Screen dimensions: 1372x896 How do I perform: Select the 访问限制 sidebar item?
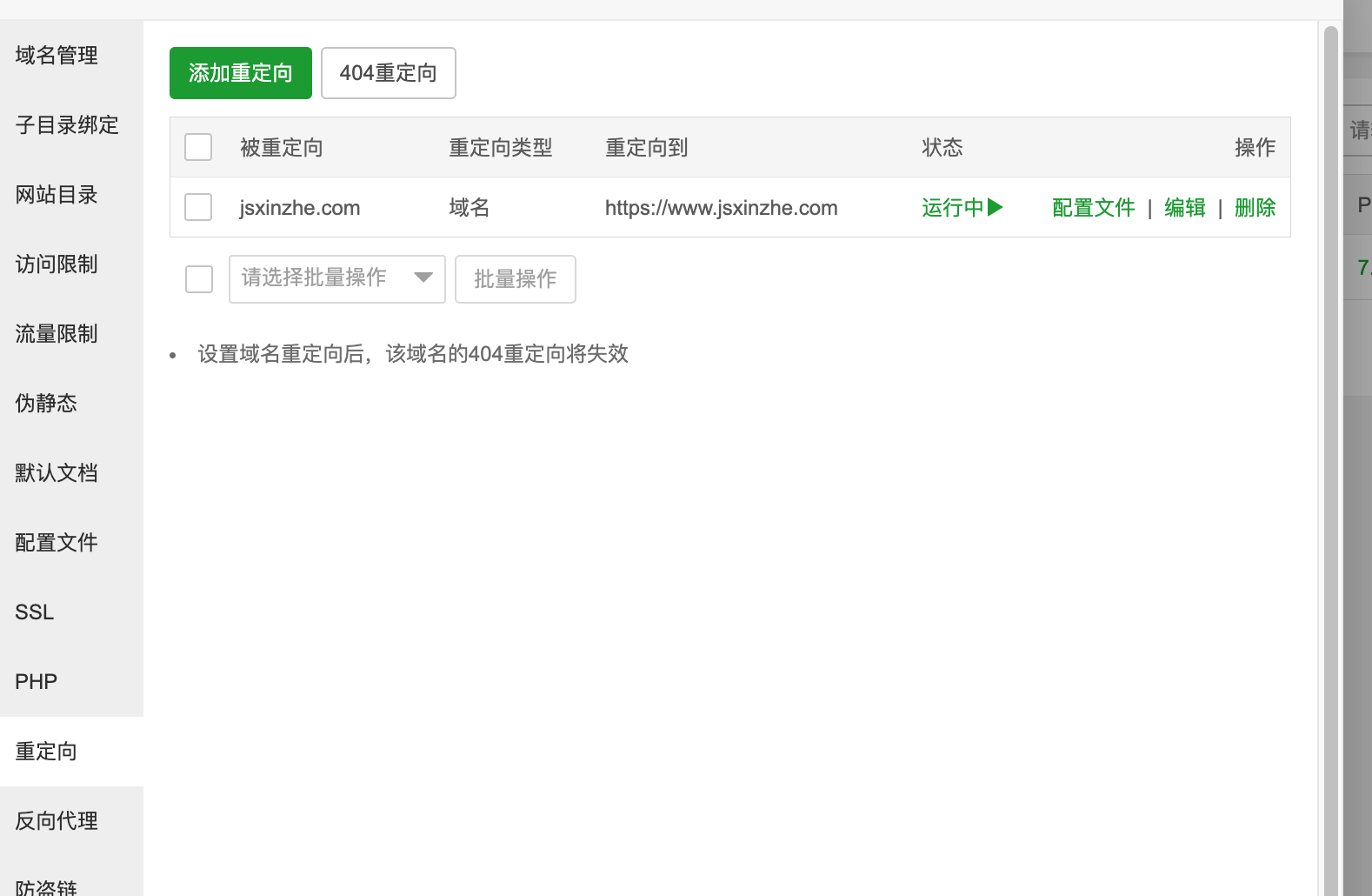coord(71,264)
